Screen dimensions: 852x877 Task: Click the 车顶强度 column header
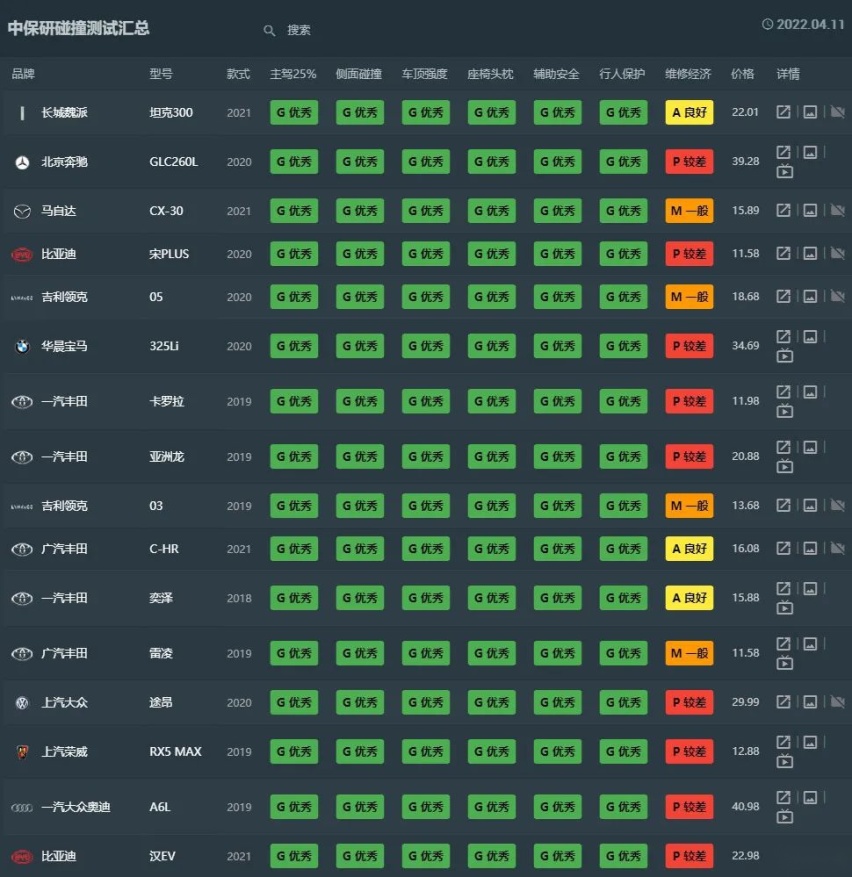pyautogui.click(x=425, y=74)
